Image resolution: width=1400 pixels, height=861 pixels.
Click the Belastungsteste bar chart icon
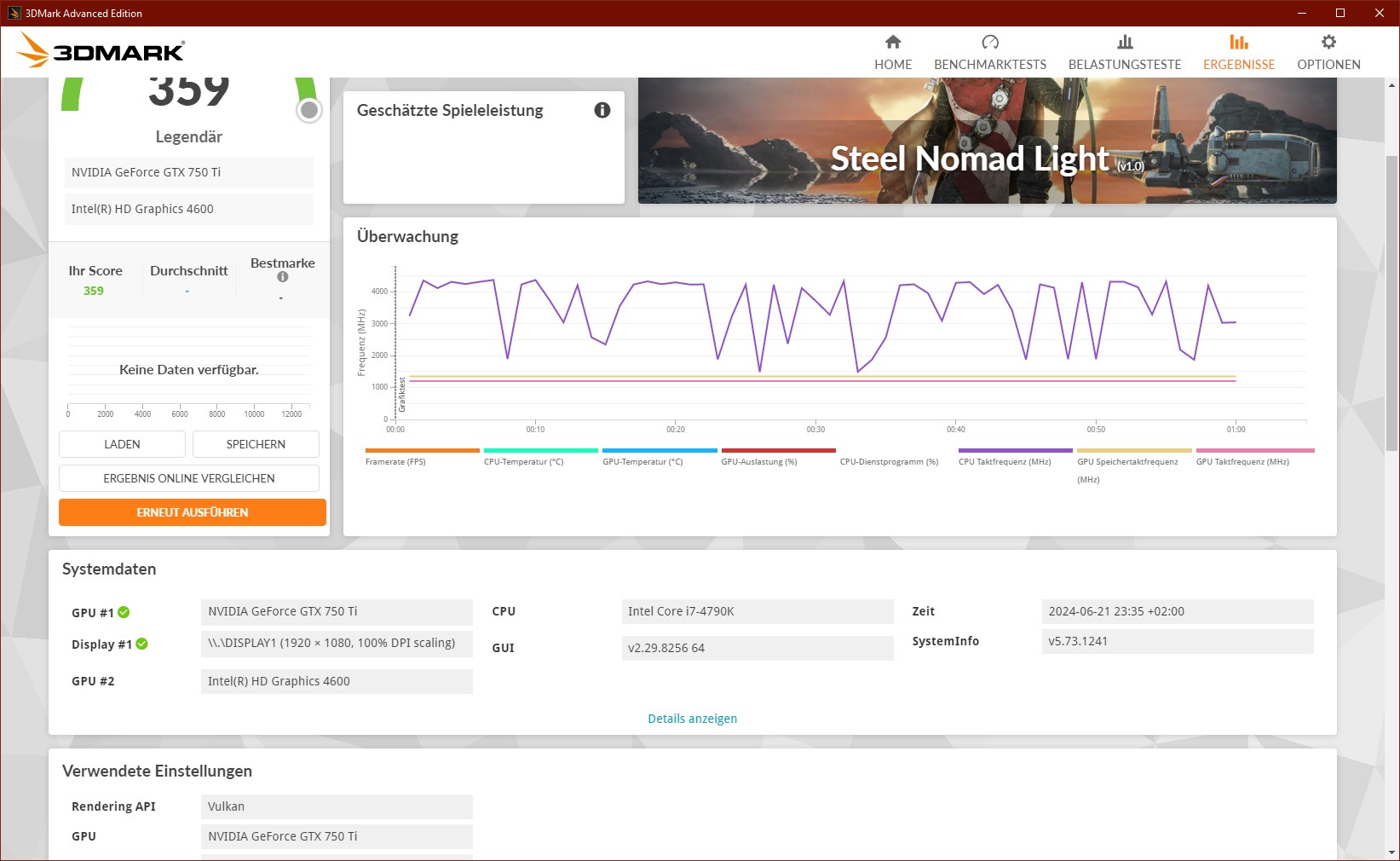coord(1125,42)
